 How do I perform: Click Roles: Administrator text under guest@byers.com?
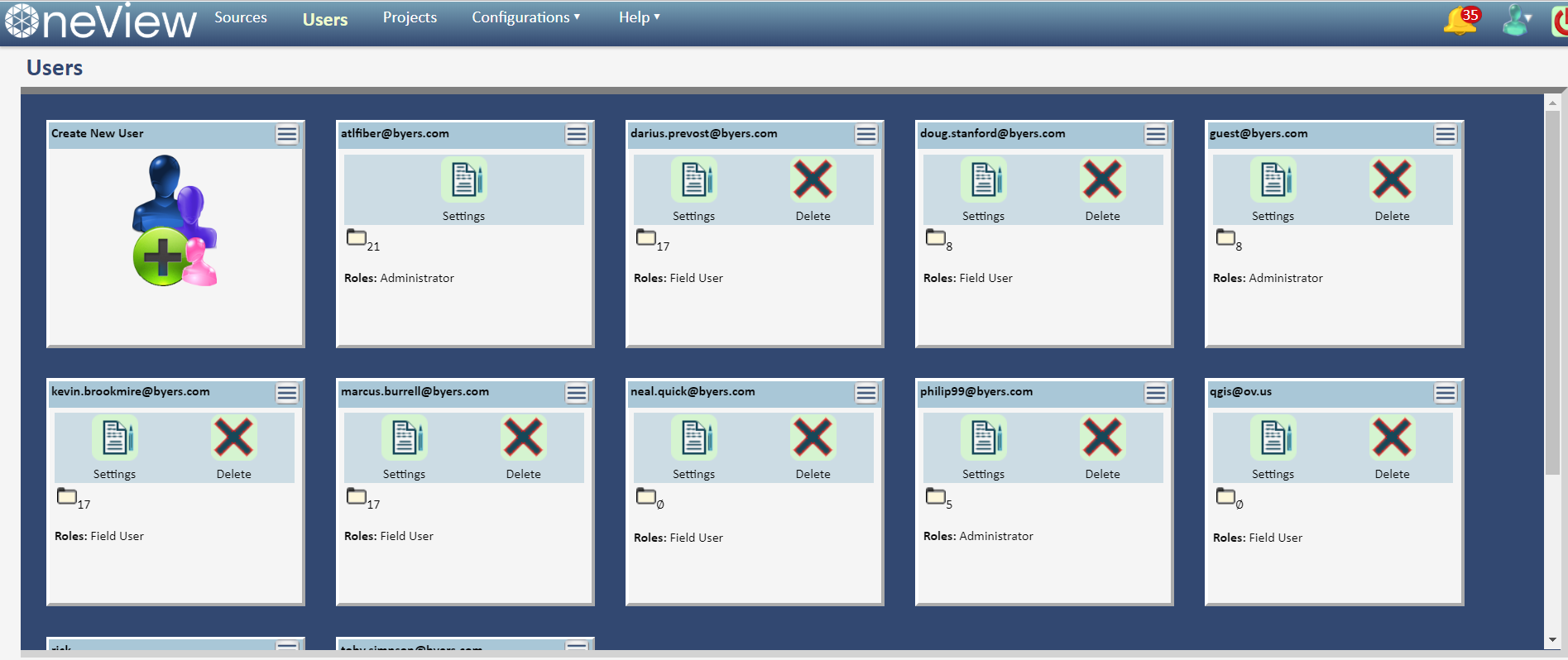coord(1268,278)
